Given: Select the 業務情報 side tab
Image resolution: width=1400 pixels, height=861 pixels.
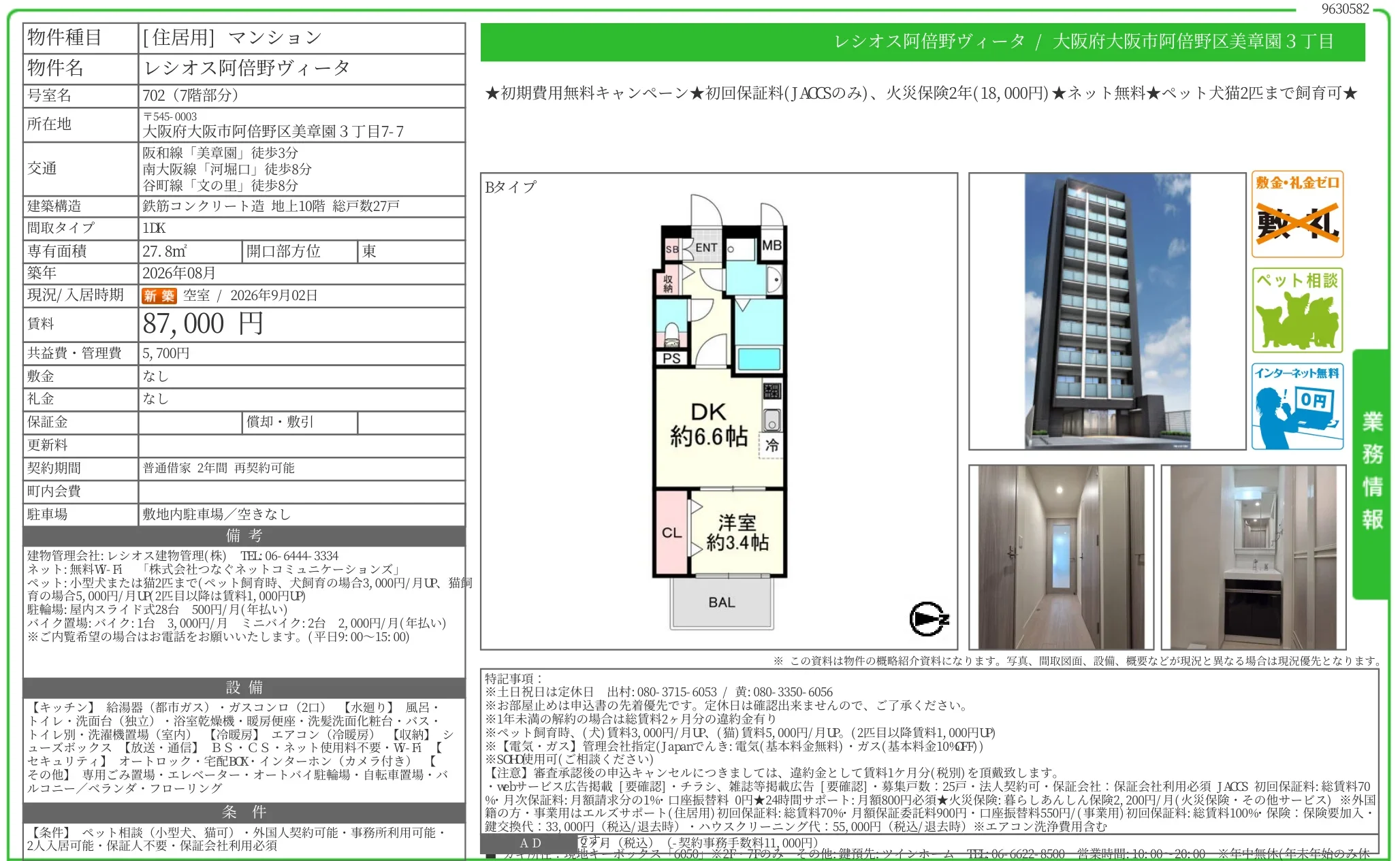Looking at the screenshot, I should tap(1371, 474).
